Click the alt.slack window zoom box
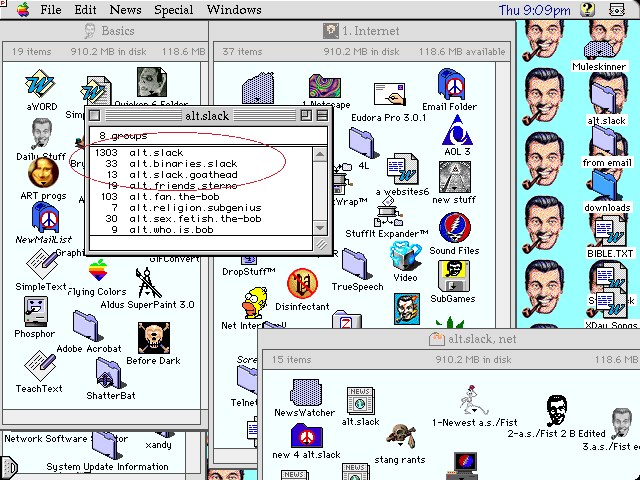Image resolution: width=640 pixels, height=480 pixels. pos(306,116)
